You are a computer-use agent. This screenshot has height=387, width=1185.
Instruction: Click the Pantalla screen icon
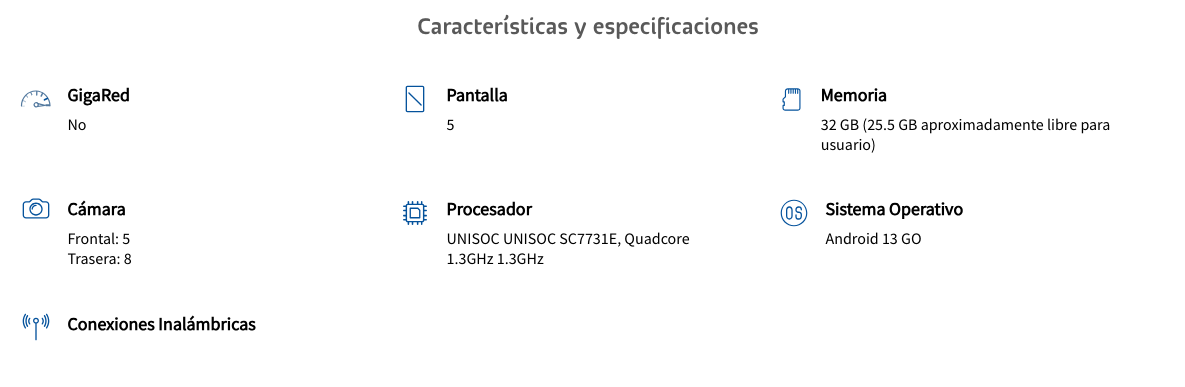coord(415,99)
